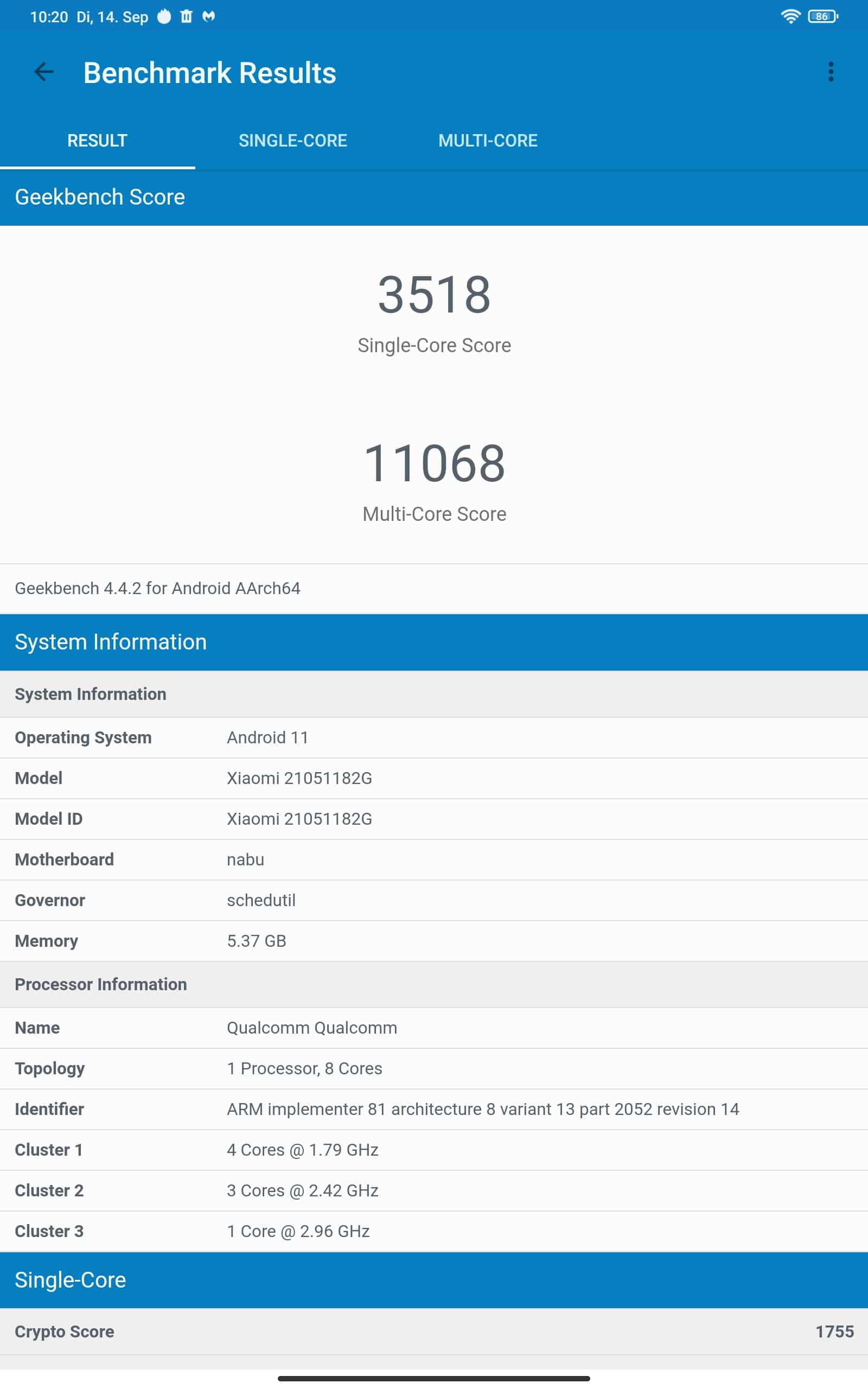Tap the Governor value 'schedutil'
The width and height of the screenshot is (868, 1389).
click(261, 901)
